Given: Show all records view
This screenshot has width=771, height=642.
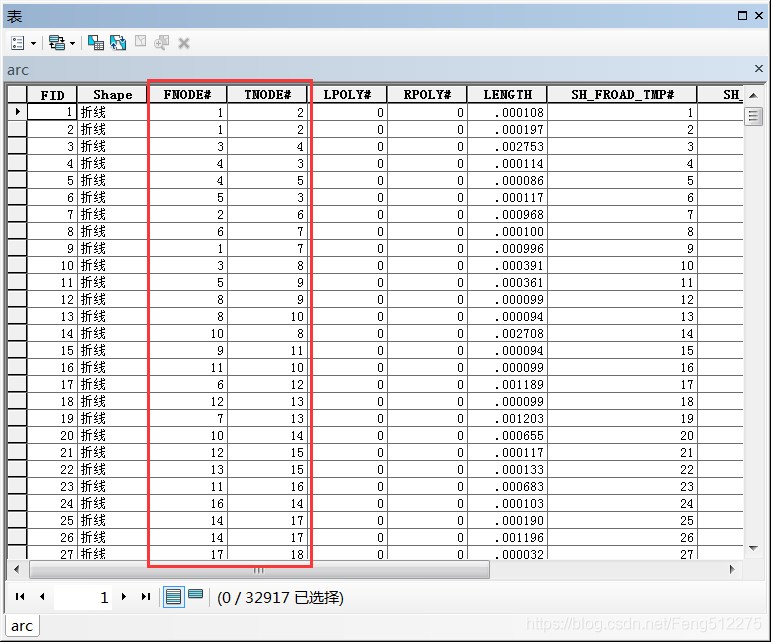Looking at the screenshot, I should click(174, 597).
